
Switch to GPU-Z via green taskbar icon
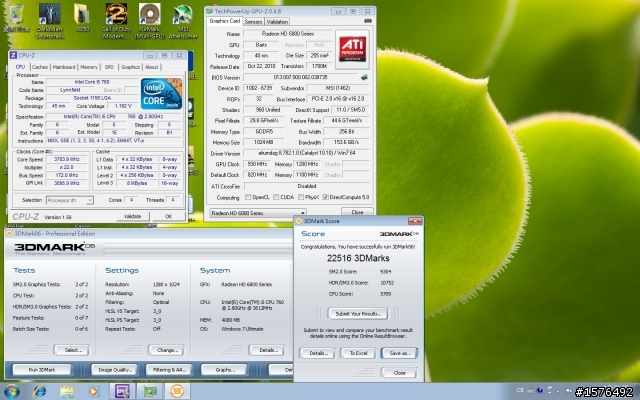(x=150, y=391)
